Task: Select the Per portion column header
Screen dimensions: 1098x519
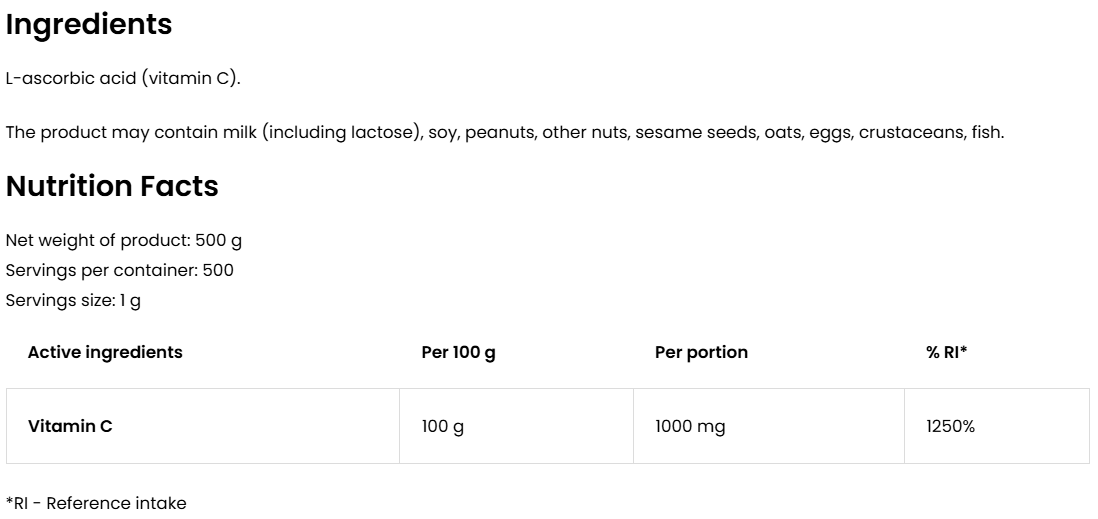Action: [701, 352]
